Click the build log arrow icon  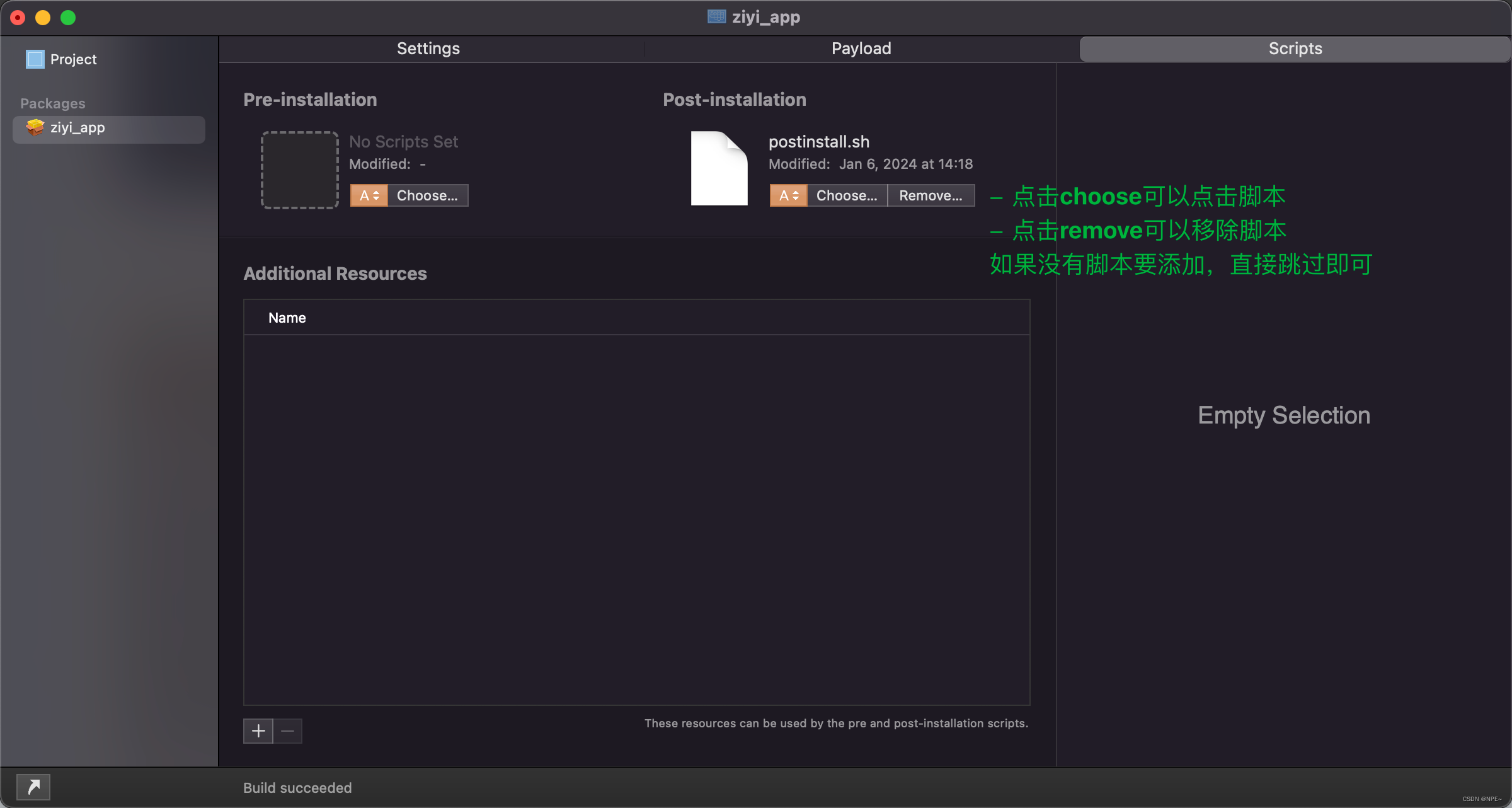(33, 787)
